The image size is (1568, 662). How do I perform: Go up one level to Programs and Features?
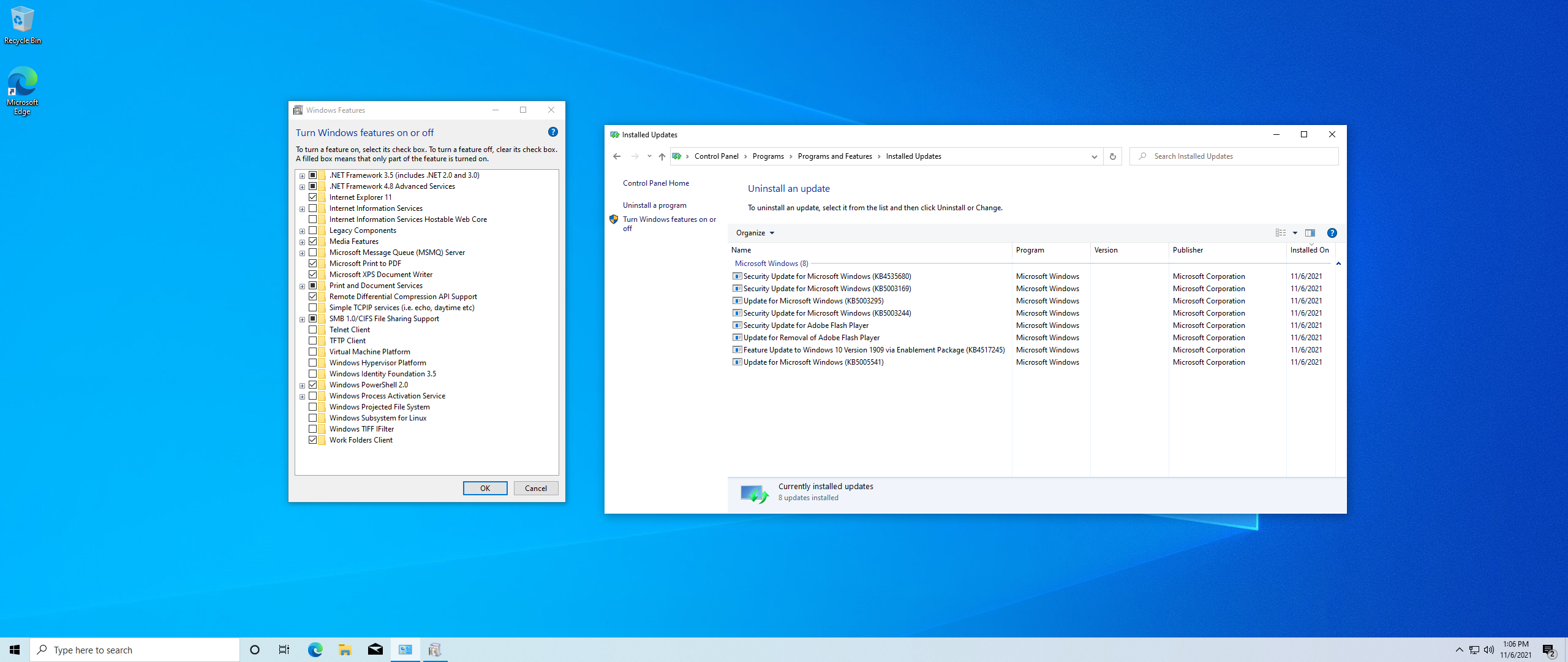click(x=662, y=156)
